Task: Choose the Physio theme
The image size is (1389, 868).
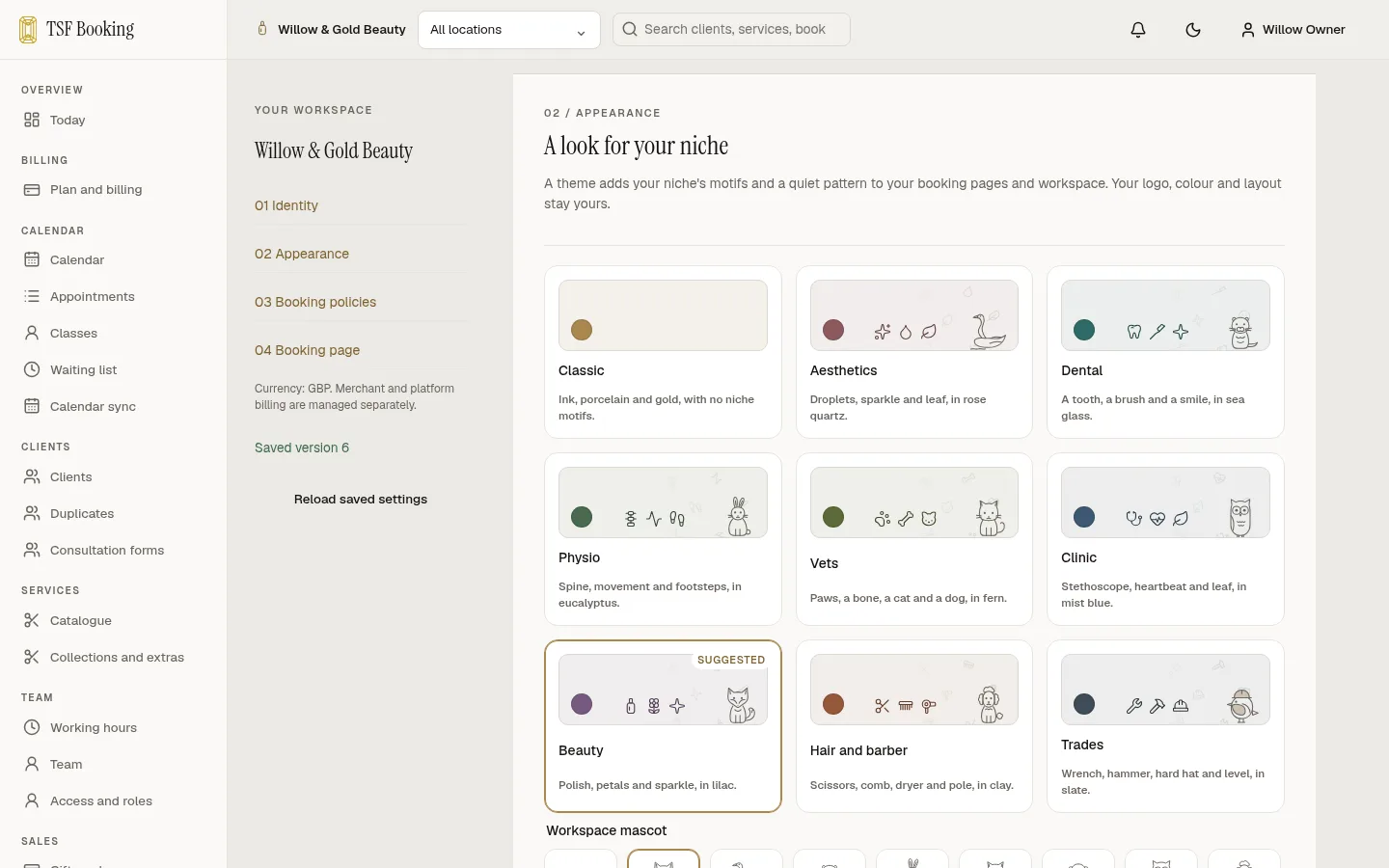Action: 663,539
